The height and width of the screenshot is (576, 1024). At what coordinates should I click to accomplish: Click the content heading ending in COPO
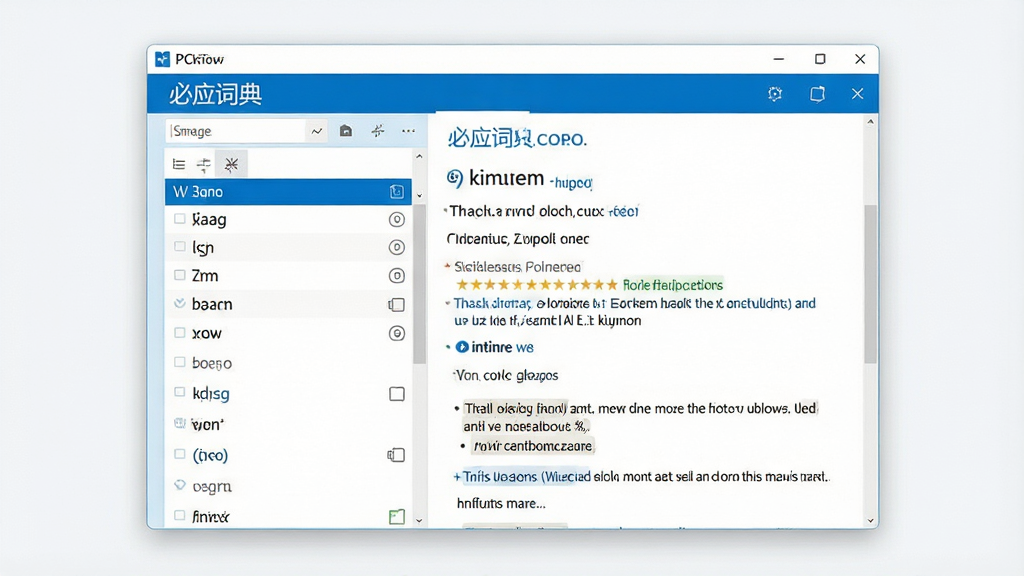[x=517, y=138]
